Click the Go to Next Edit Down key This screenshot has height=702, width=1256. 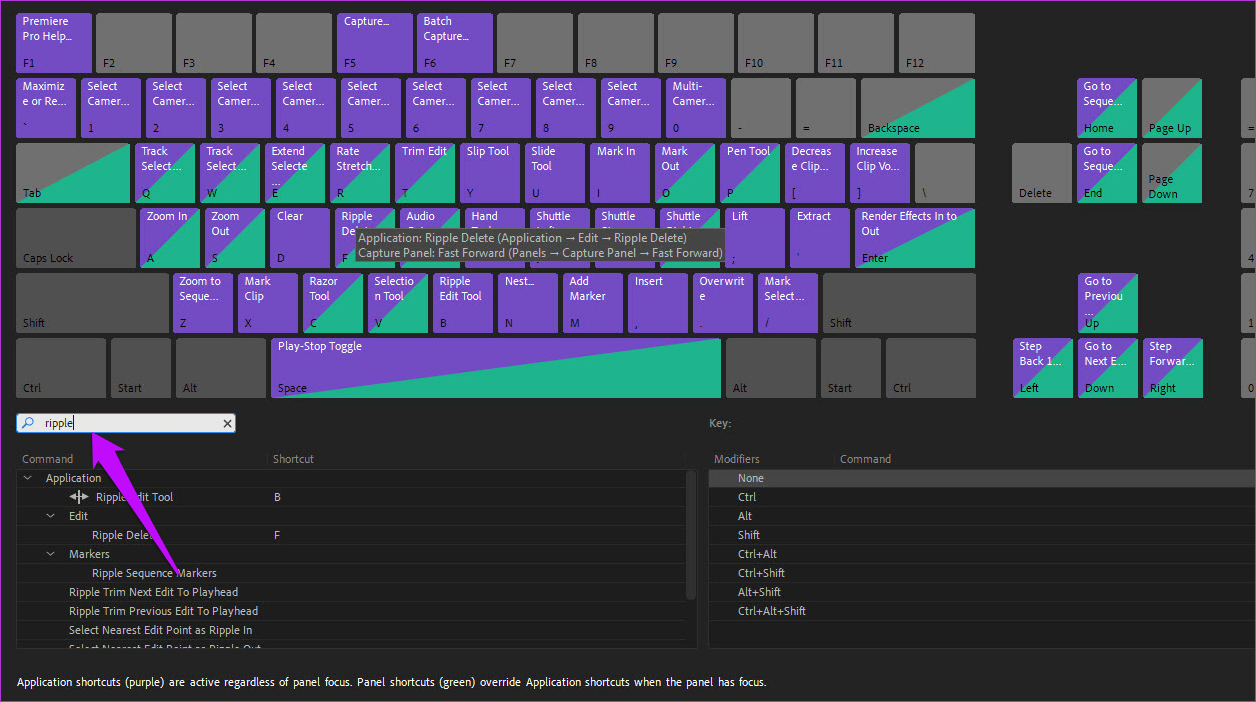click(x=1107, y=368)
